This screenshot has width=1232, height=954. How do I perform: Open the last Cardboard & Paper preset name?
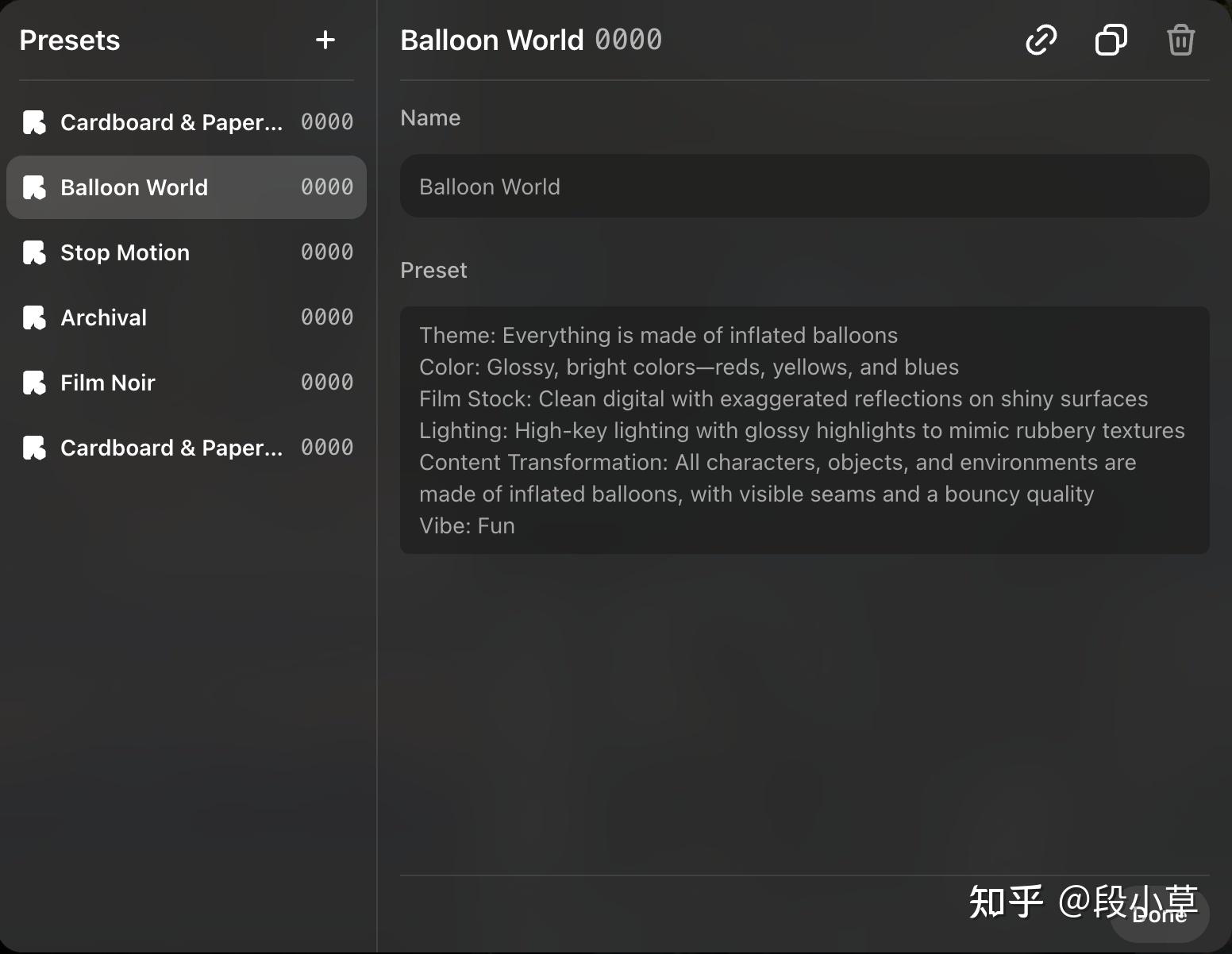point(171,448)
